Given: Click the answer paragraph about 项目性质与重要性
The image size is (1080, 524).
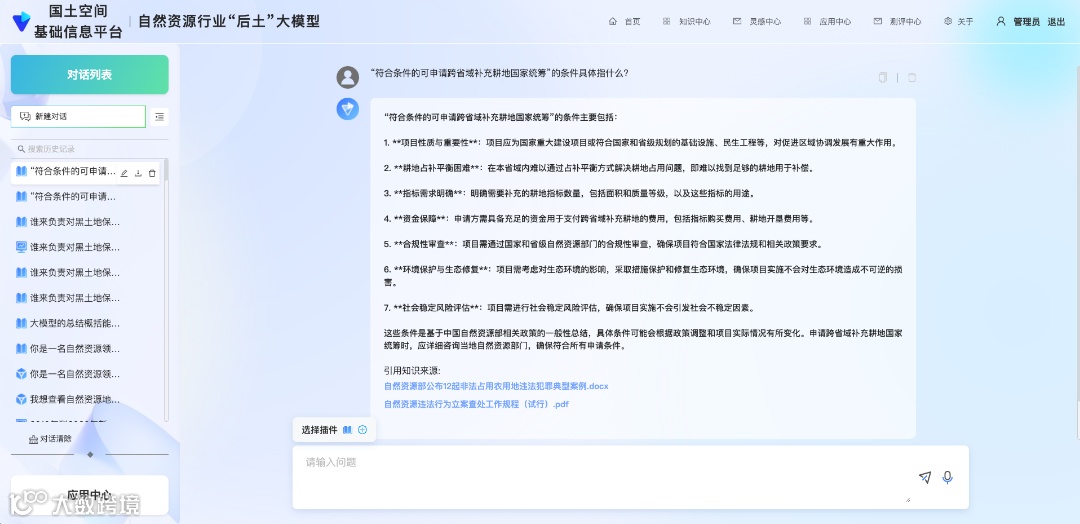Looking at the screenshot, I should (641, 143).
